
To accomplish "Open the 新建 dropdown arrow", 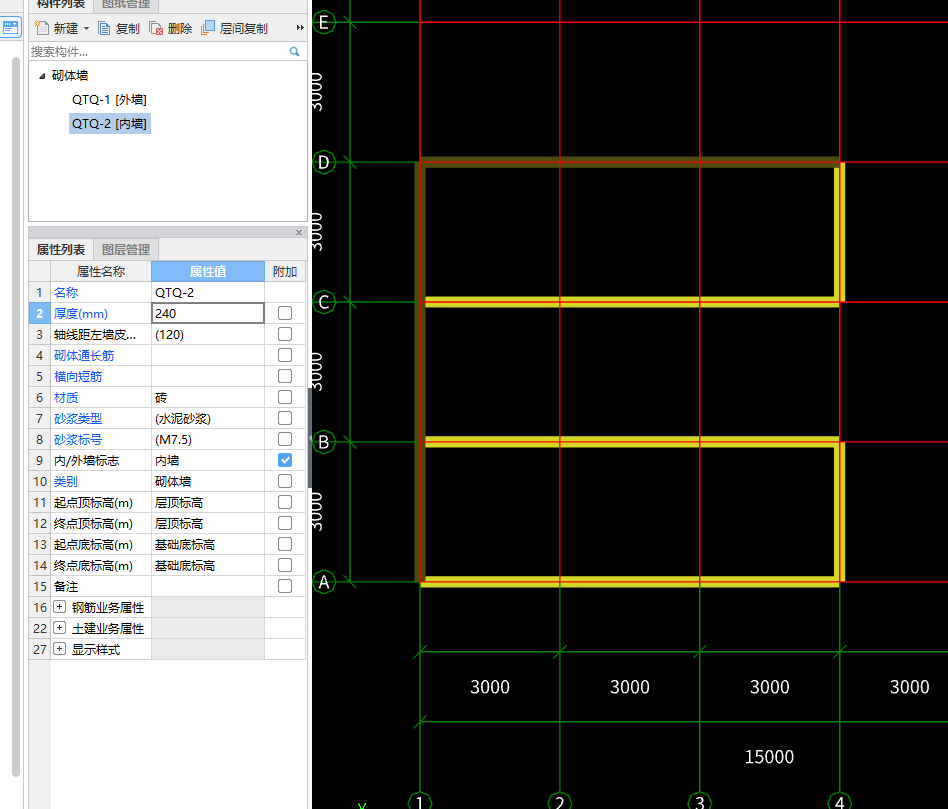I will coord(86,28).
